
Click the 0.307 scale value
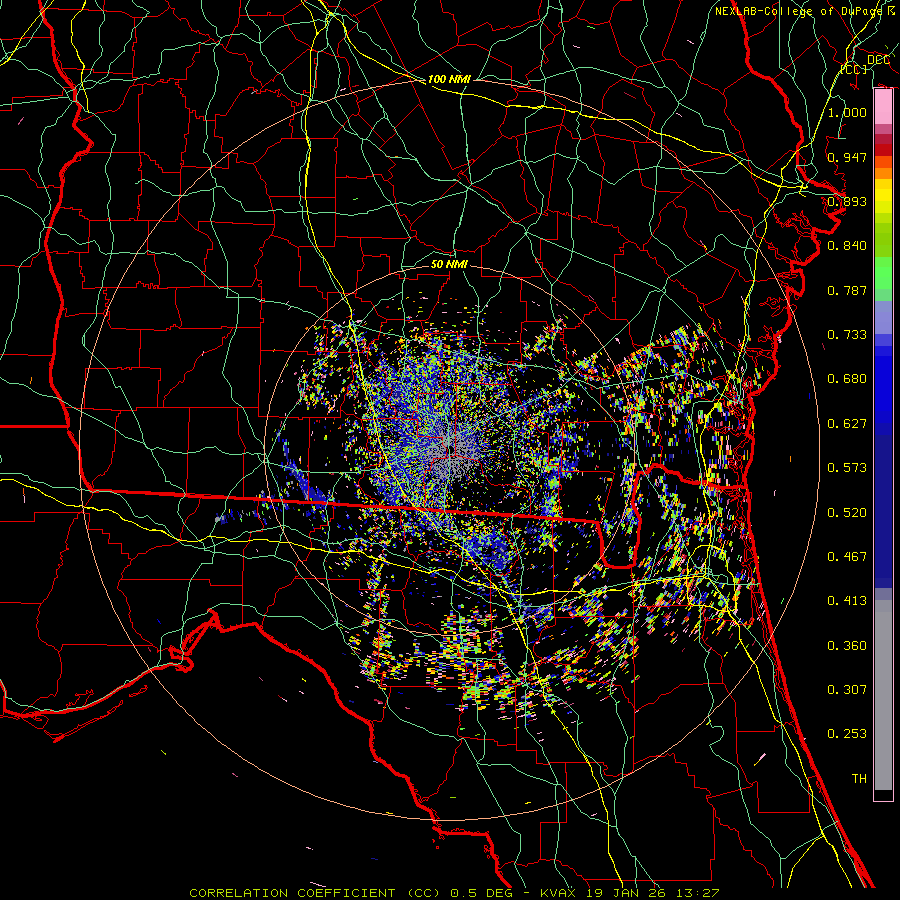[x=847, y=690]
